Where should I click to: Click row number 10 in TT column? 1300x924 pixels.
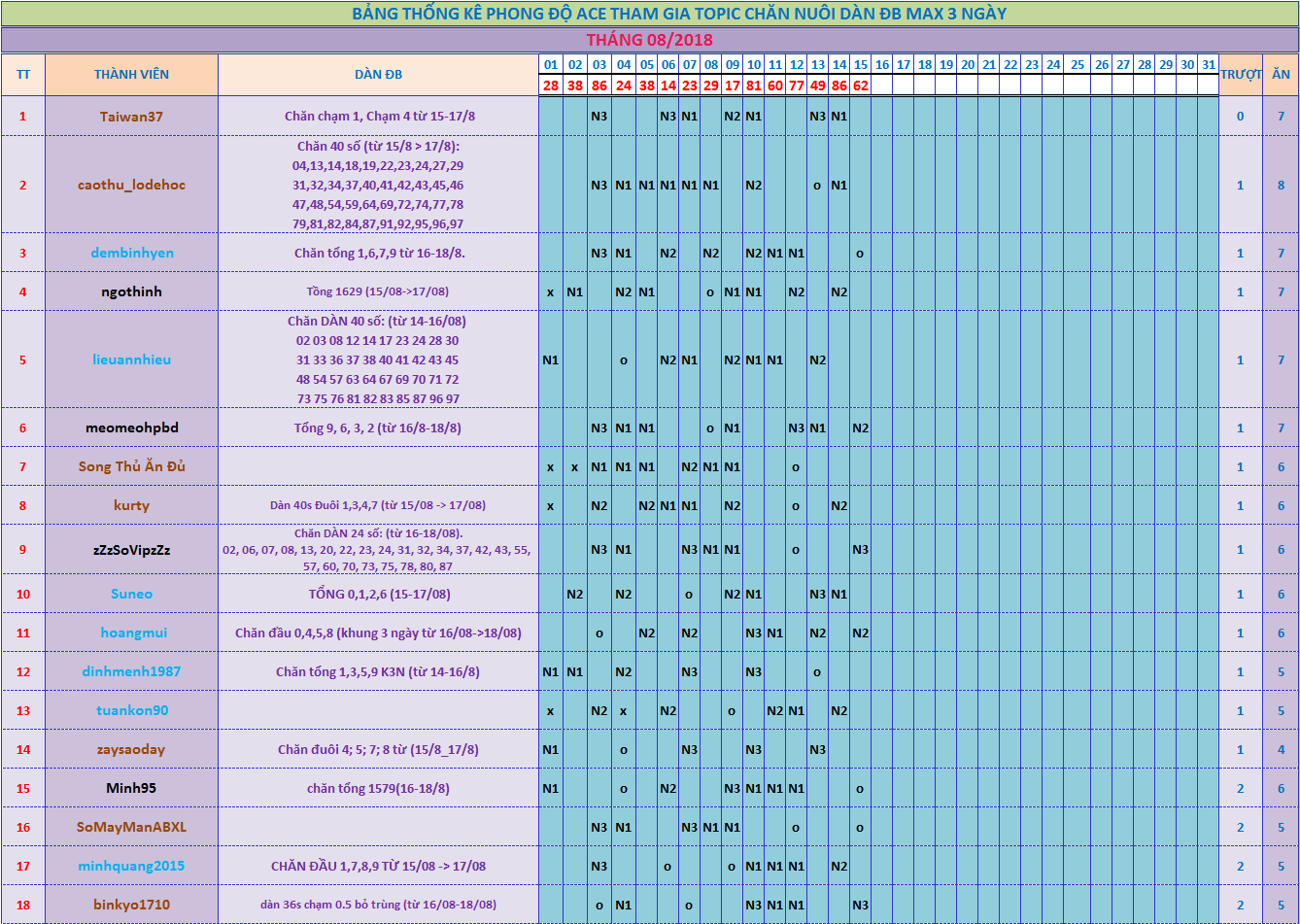click(23, 594)
